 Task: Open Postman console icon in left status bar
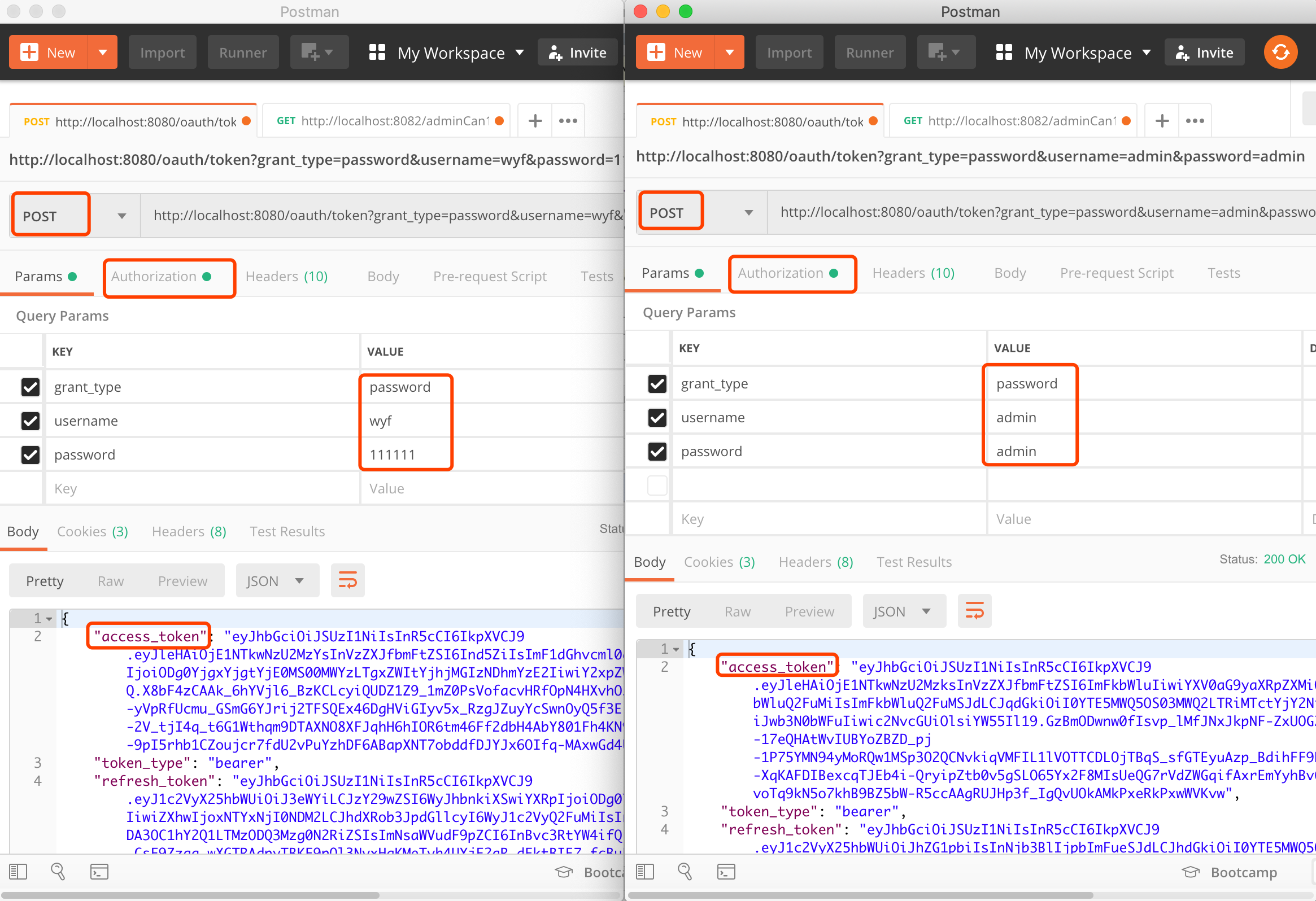coord(99,872)
